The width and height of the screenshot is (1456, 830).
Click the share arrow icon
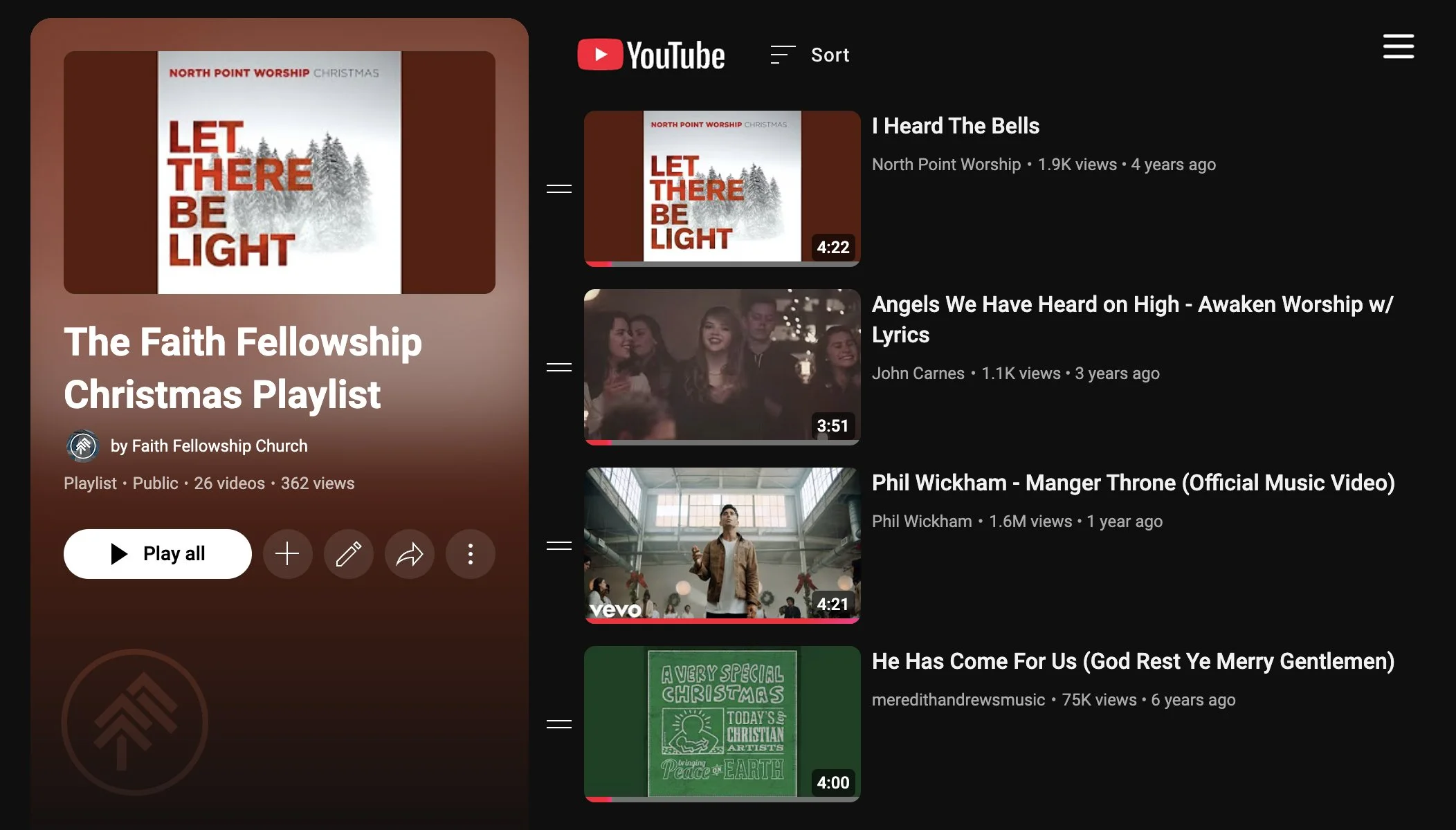(x=409, y=553)
